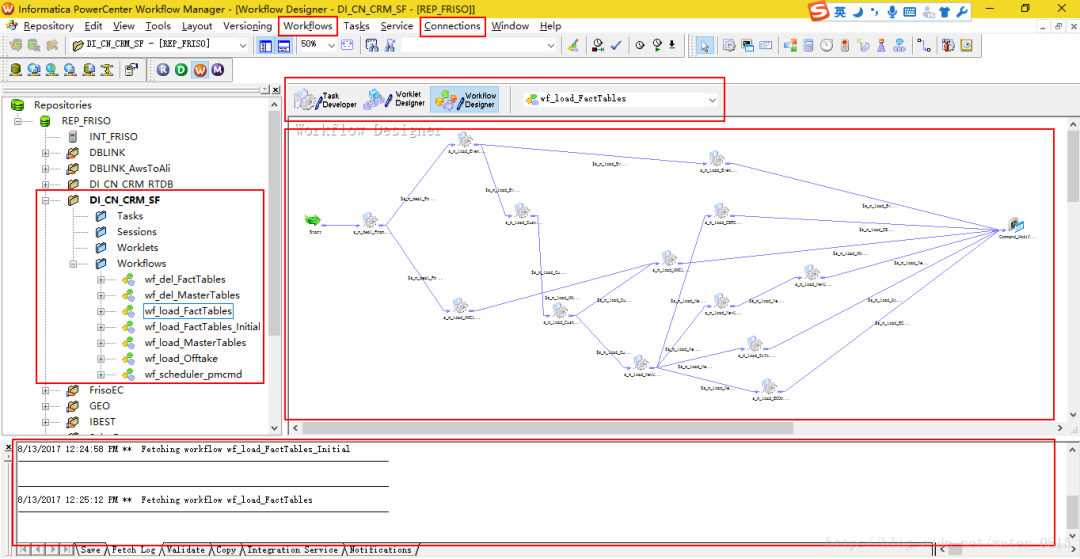
Task: Click the find next binoculars icon
Action: (390, 45)
